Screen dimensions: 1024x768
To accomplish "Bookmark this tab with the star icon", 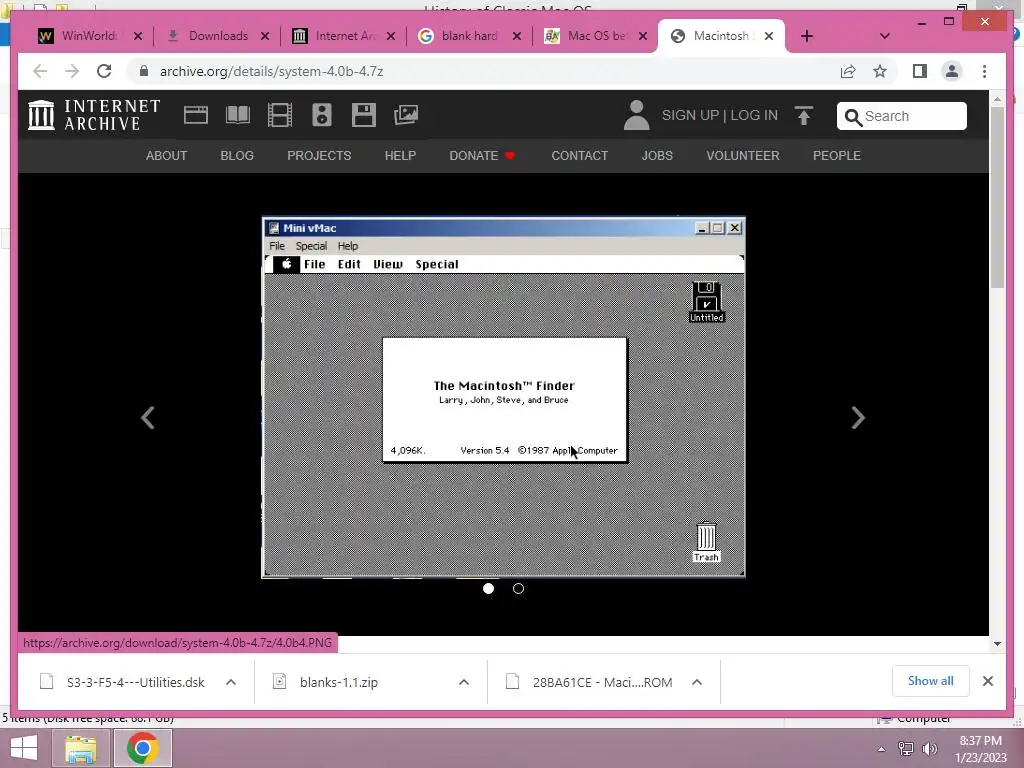I will point(880,71).
